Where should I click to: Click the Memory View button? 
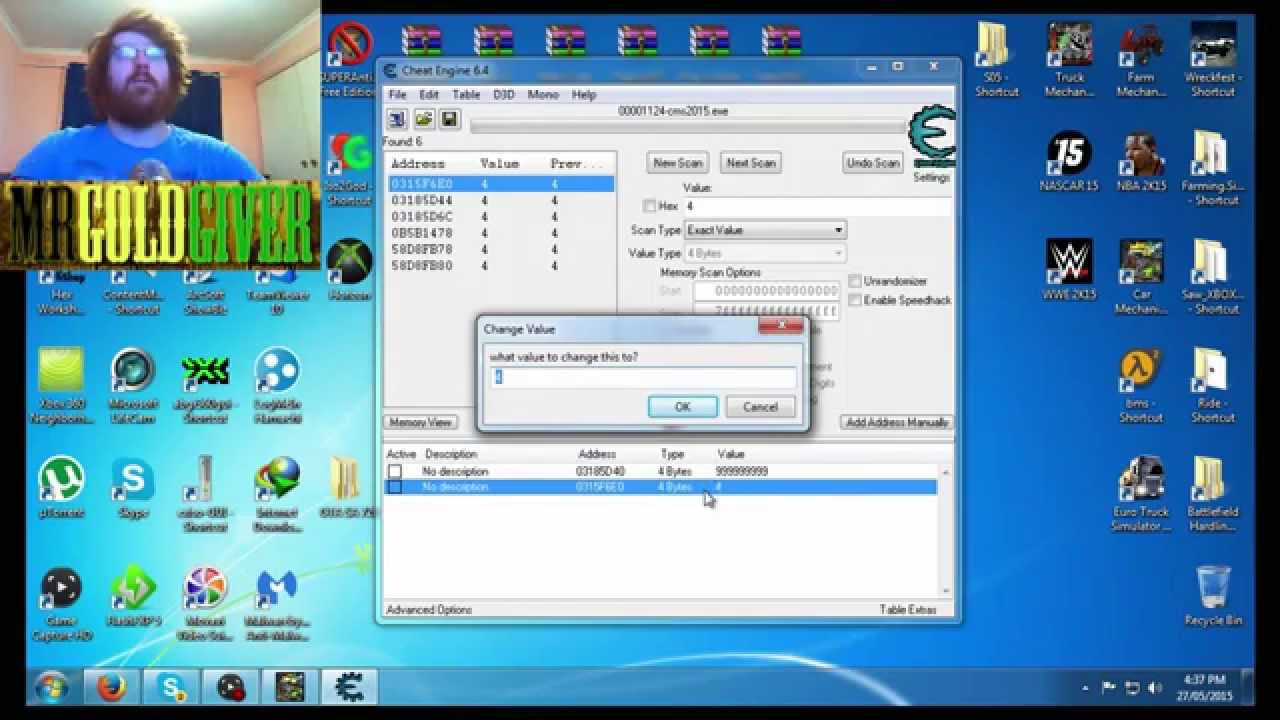pos(421,422)
